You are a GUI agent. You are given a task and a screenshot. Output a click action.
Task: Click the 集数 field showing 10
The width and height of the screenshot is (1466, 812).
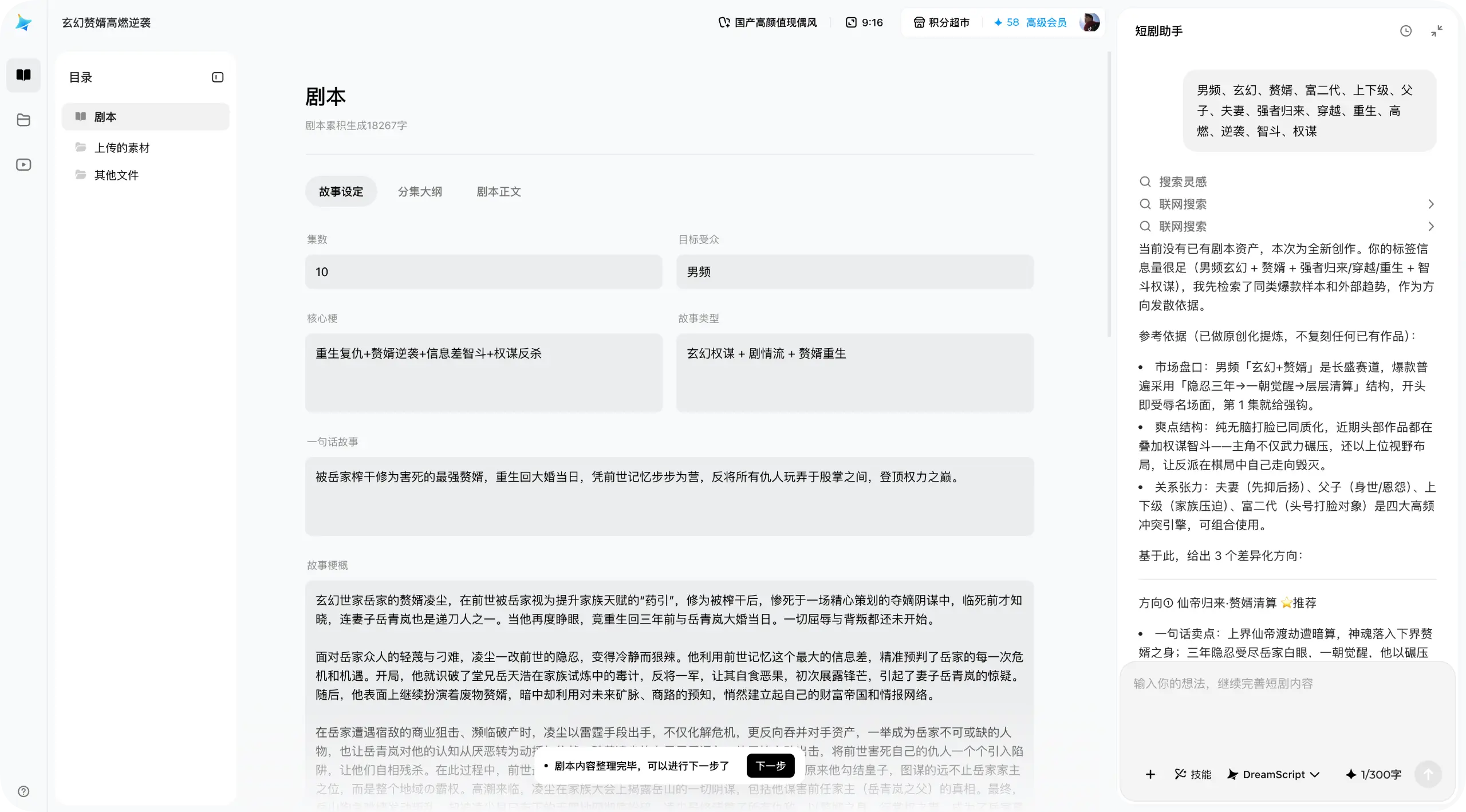tap(483, 272)
